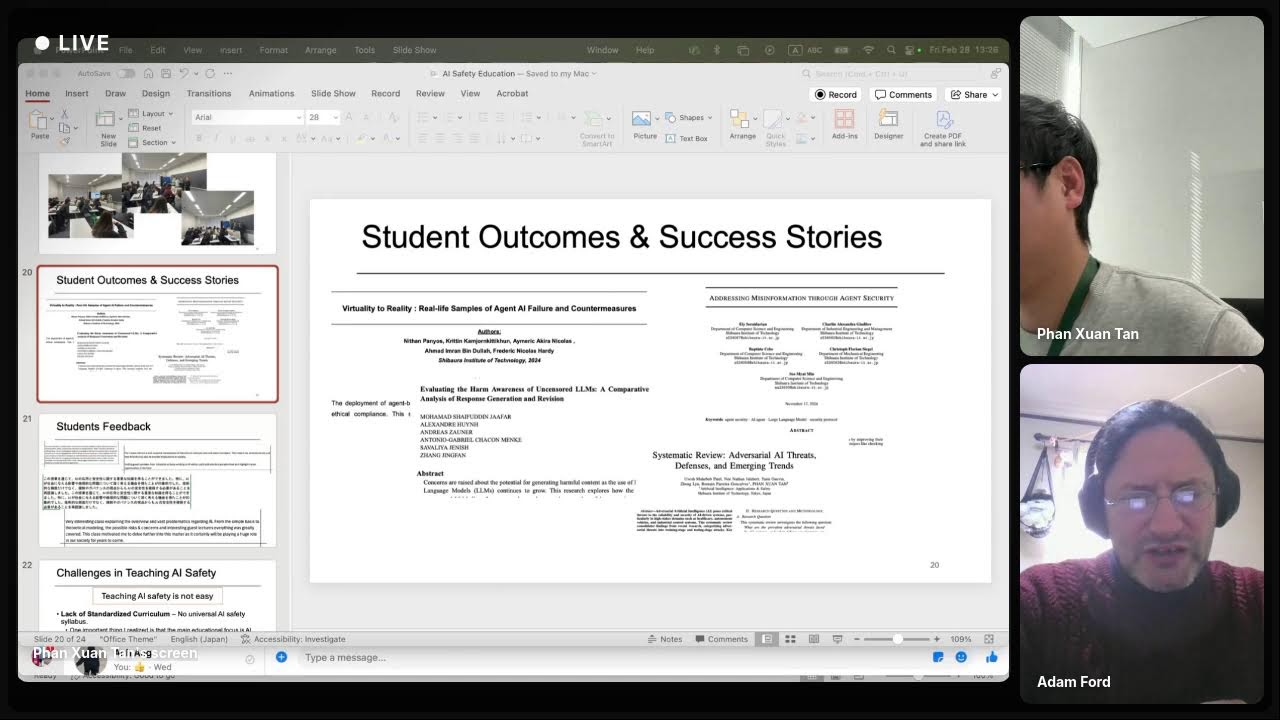Click the Comments button at top right
The image size is (1280, 720).
903,94
